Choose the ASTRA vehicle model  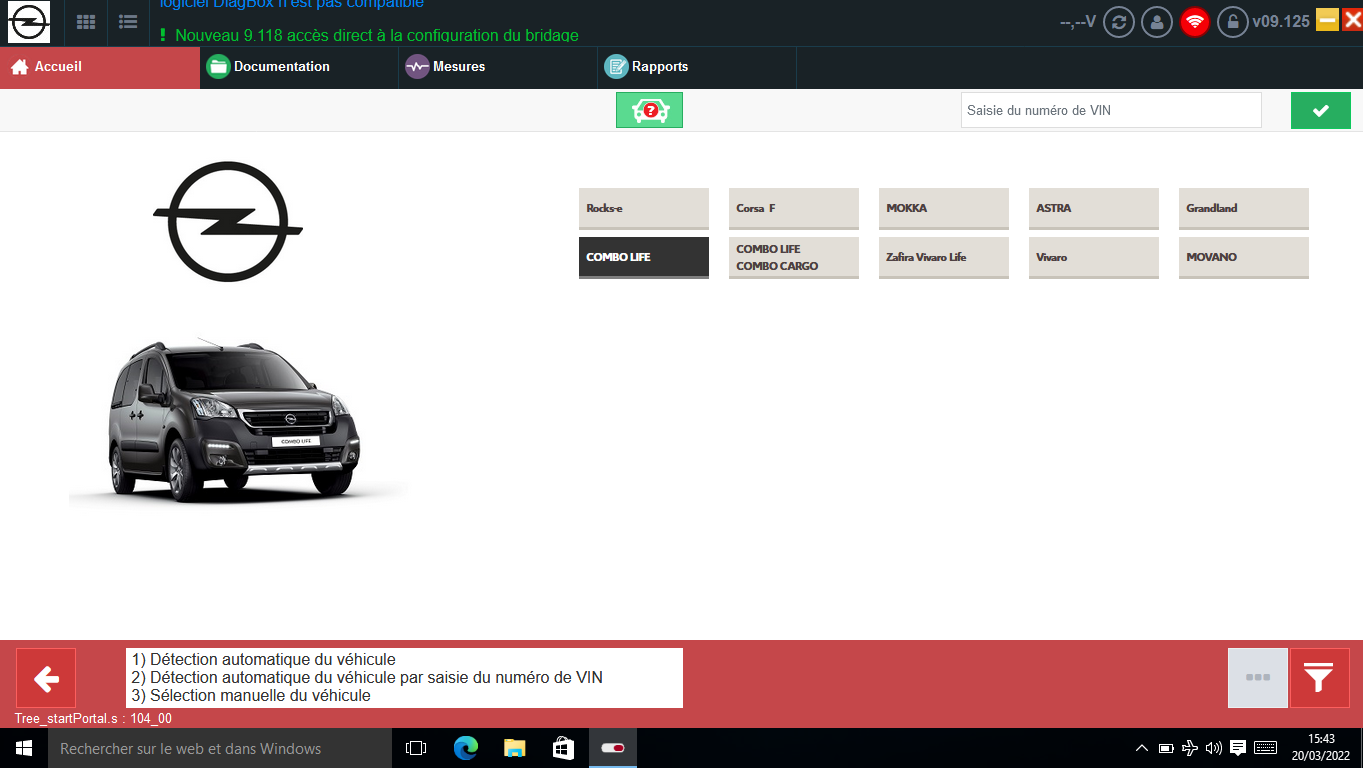click(1094, 209)
